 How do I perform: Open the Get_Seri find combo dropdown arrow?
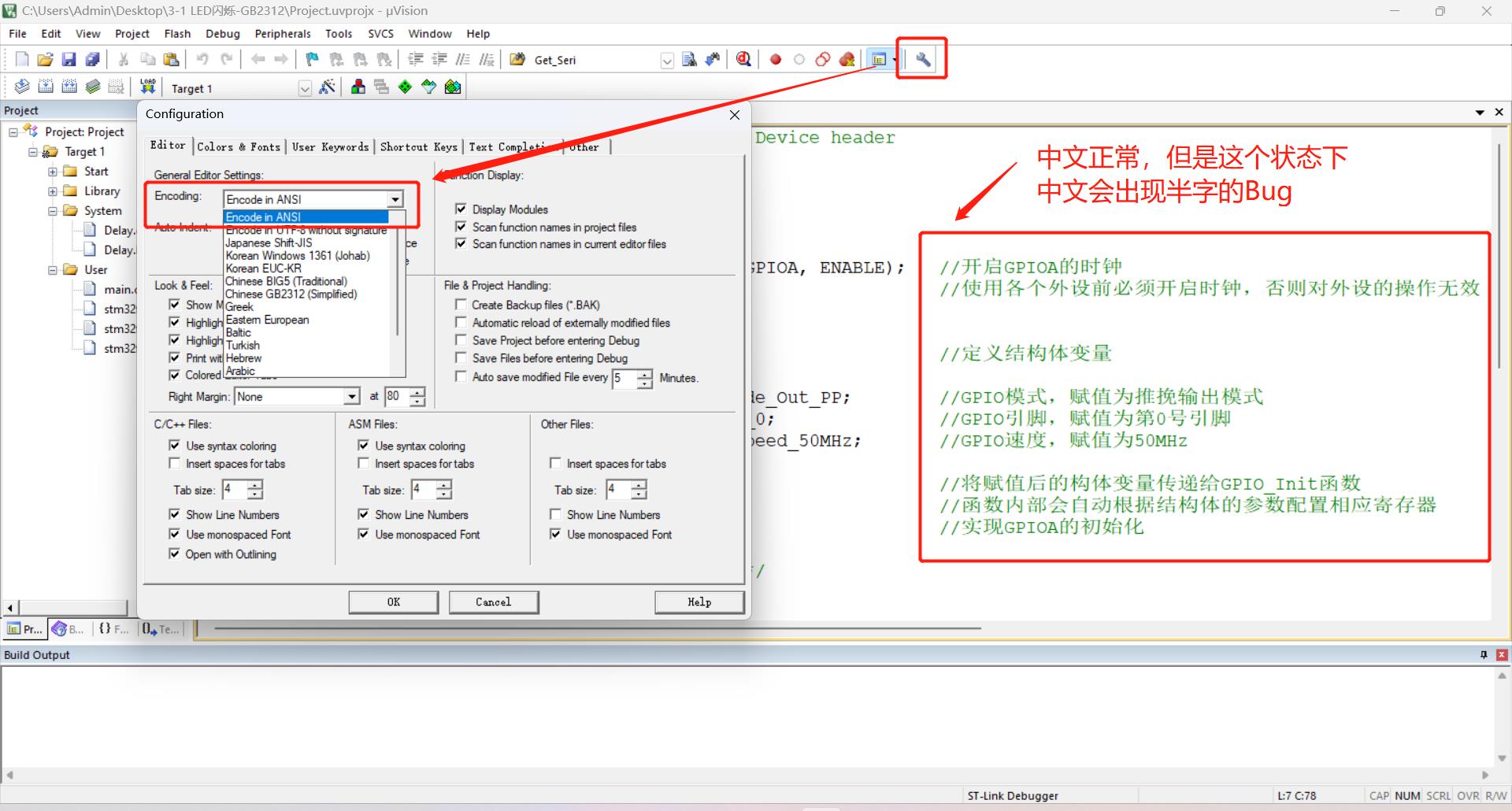667,60
